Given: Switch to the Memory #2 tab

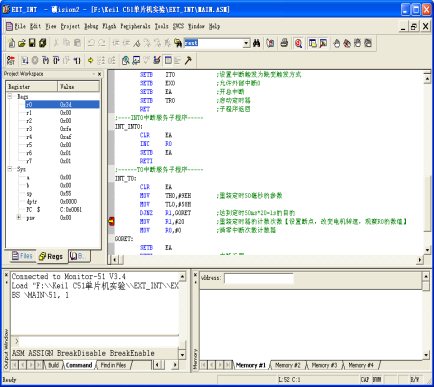Looking at the screenshot, I should pyautogui.click(x=287, y=365).
